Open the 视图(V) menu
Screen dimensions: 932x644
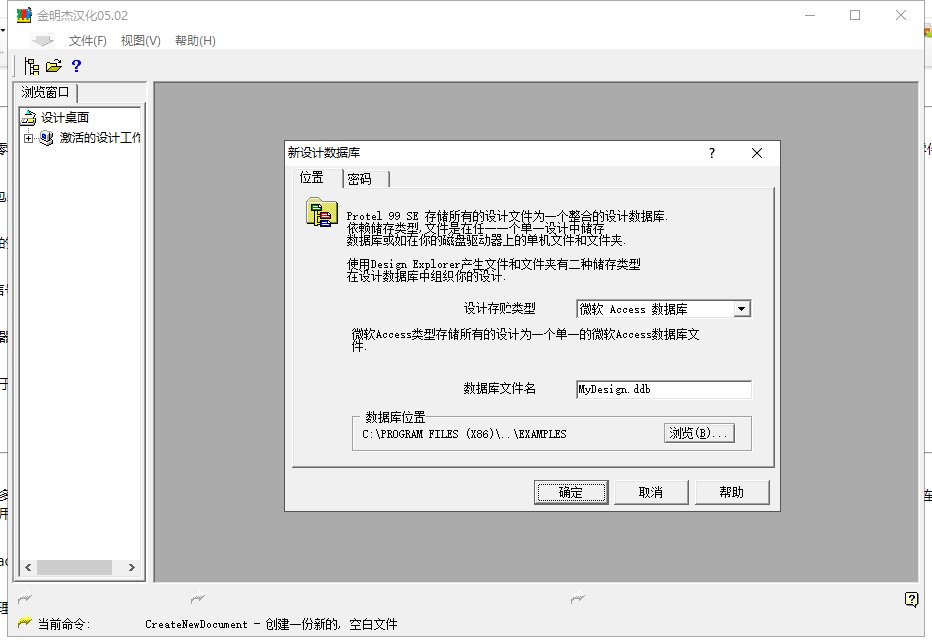click(140, 40)
